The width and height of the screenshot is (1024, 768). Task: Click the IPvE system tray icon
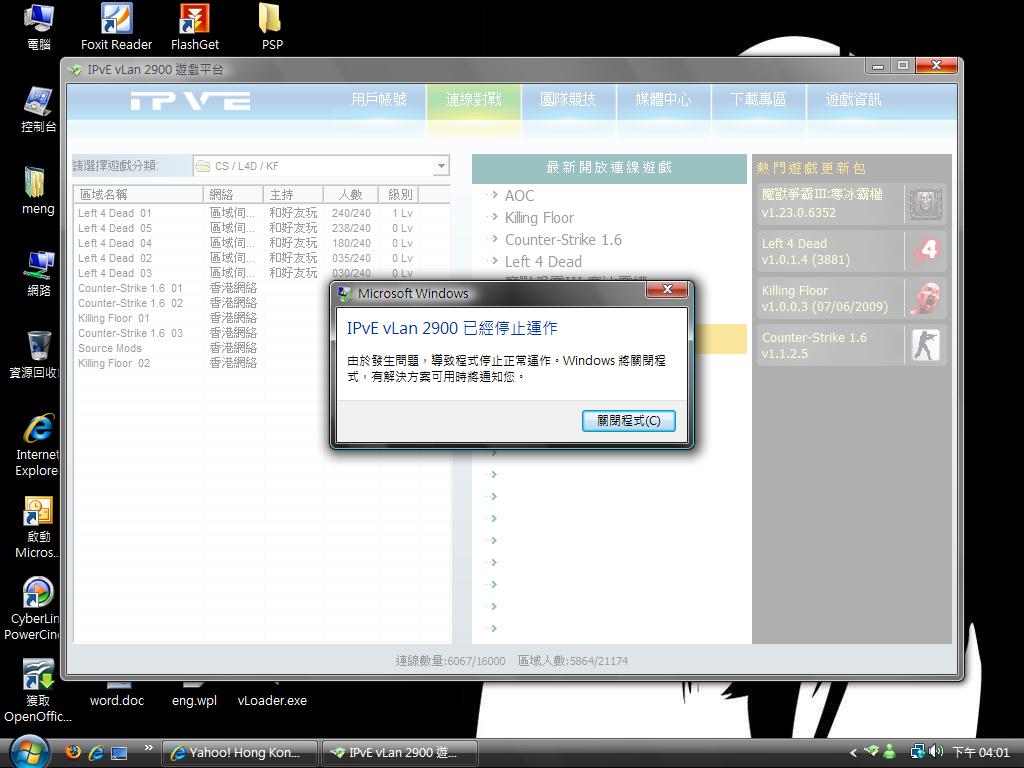871,751
